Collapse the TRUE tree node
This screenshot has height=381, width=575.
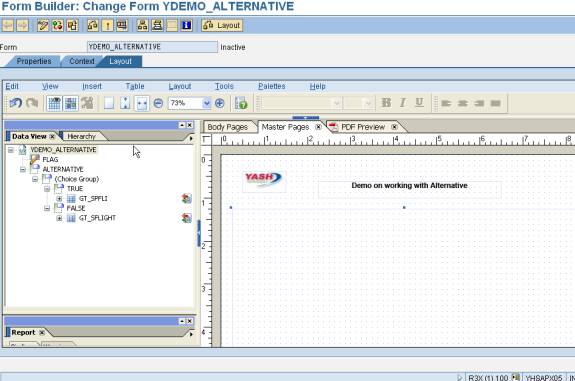(x=47, y=188)
